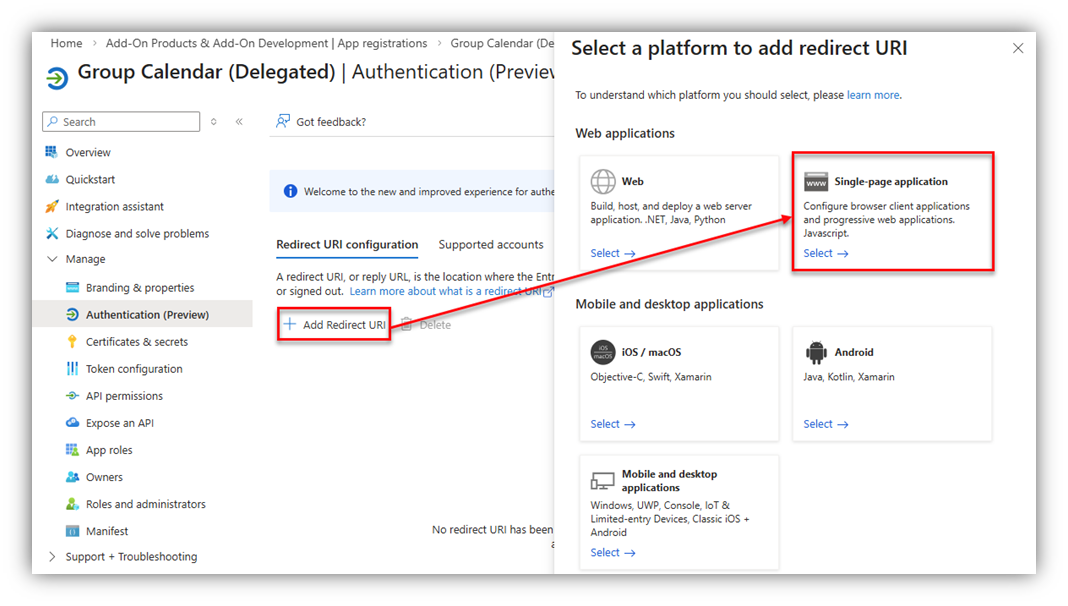
Task: Select the Single-page application platform
Action: [x=892, y=212]
